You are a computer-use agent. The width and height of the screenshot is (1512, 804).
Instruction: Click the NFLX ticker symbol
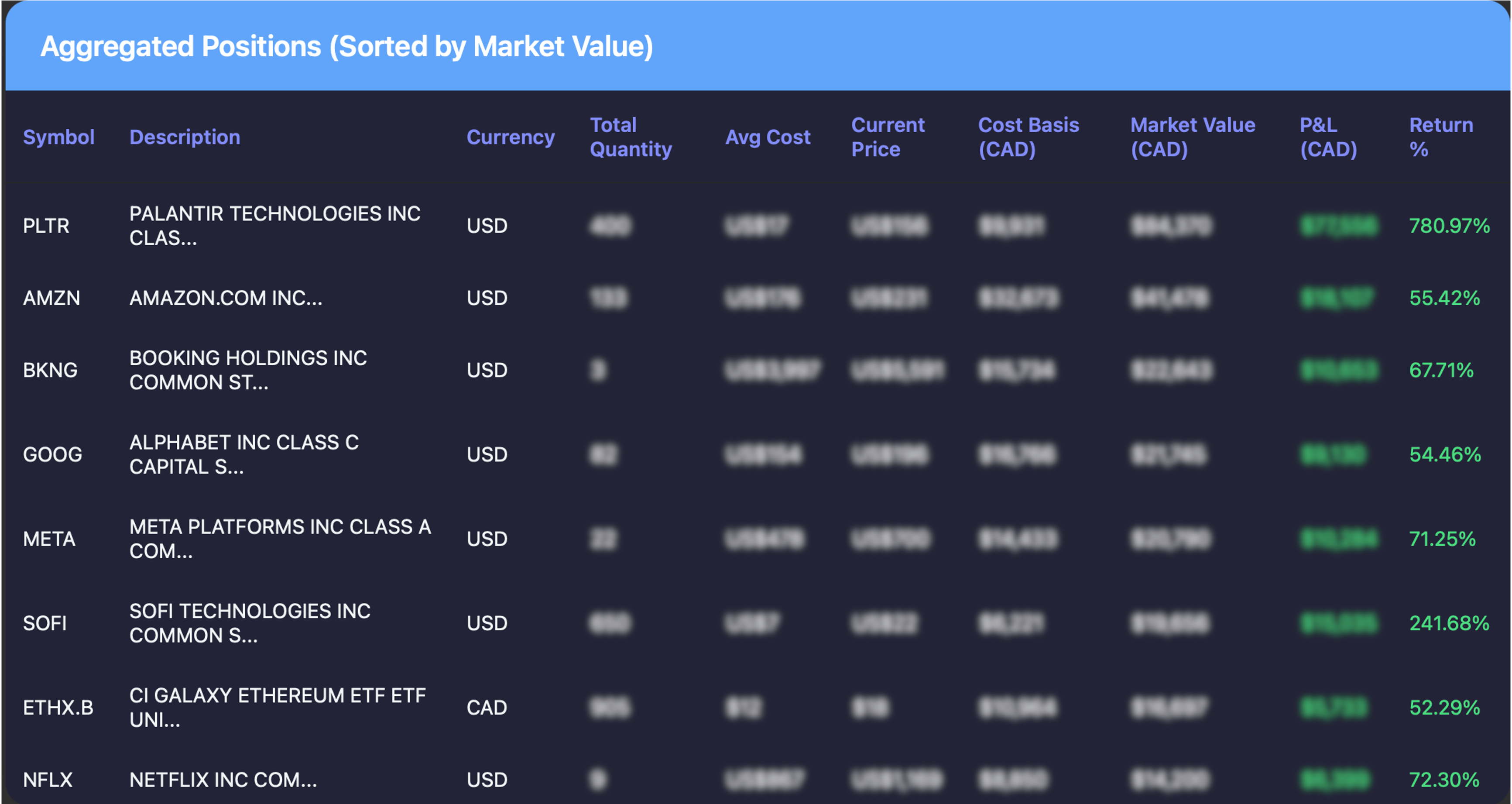[48, 779]
